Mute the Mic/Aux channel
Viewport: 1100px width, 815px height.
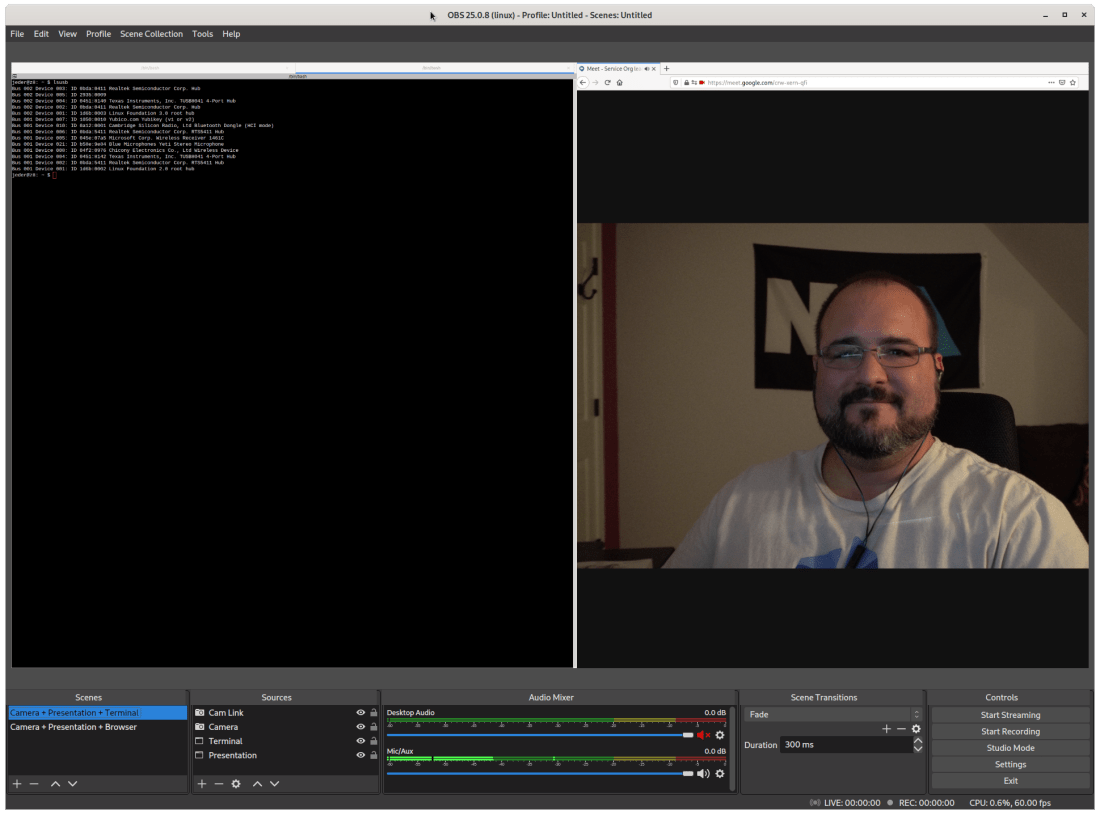[x=703, y=773]
